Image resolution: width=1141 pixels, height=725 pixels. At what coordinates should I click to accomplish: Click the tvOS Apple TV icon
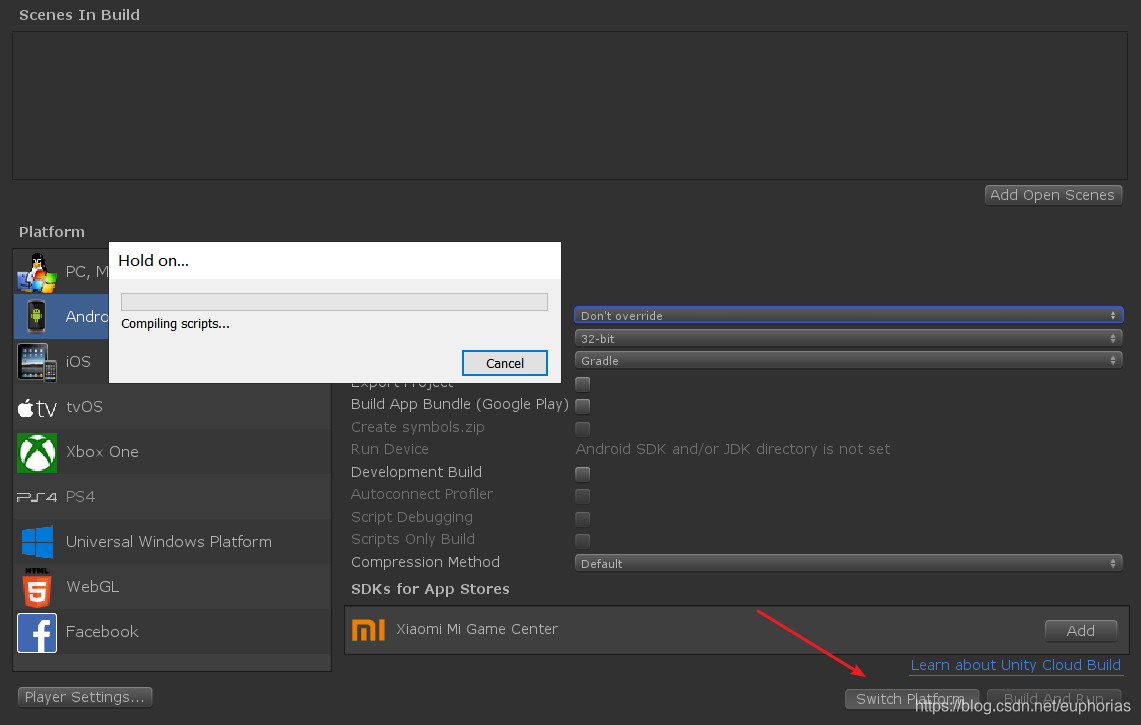pyautogui.click(x=37, y=408)
